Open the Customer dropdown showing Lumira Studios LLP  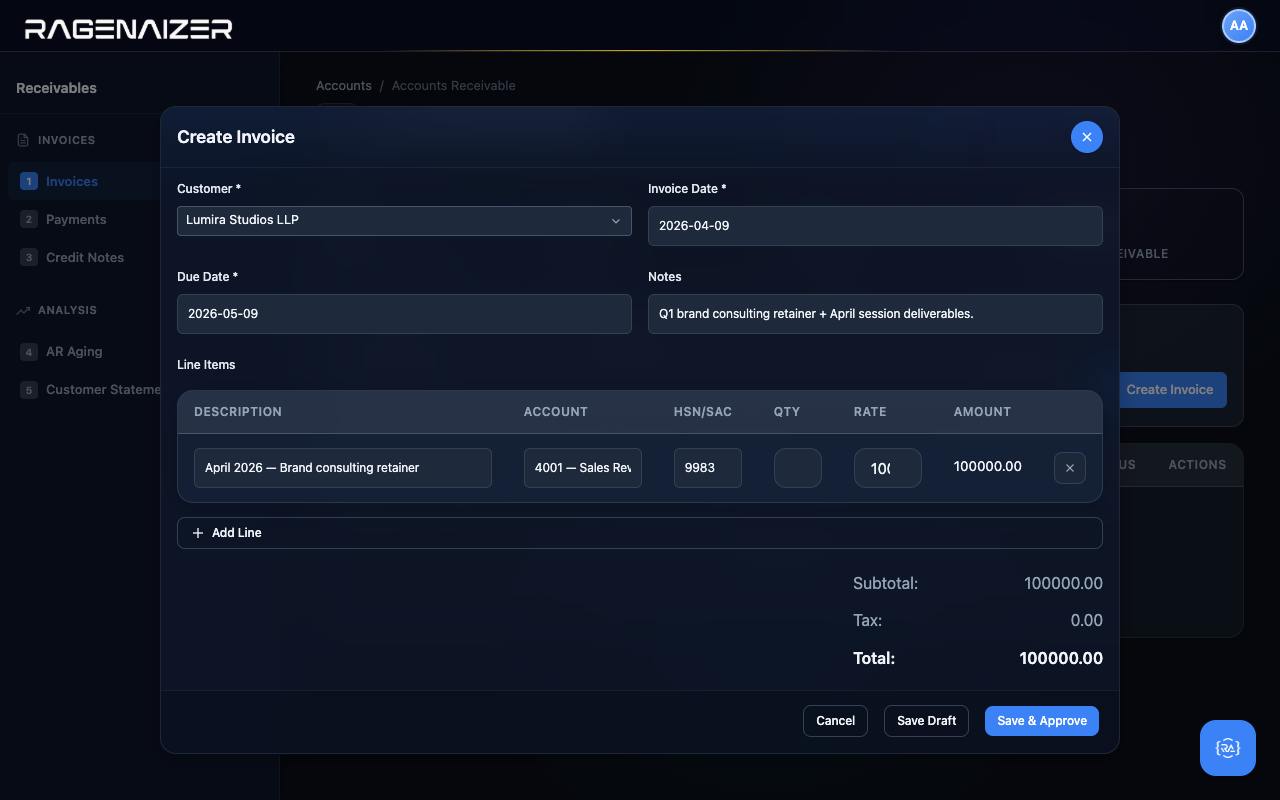point(404,221)
